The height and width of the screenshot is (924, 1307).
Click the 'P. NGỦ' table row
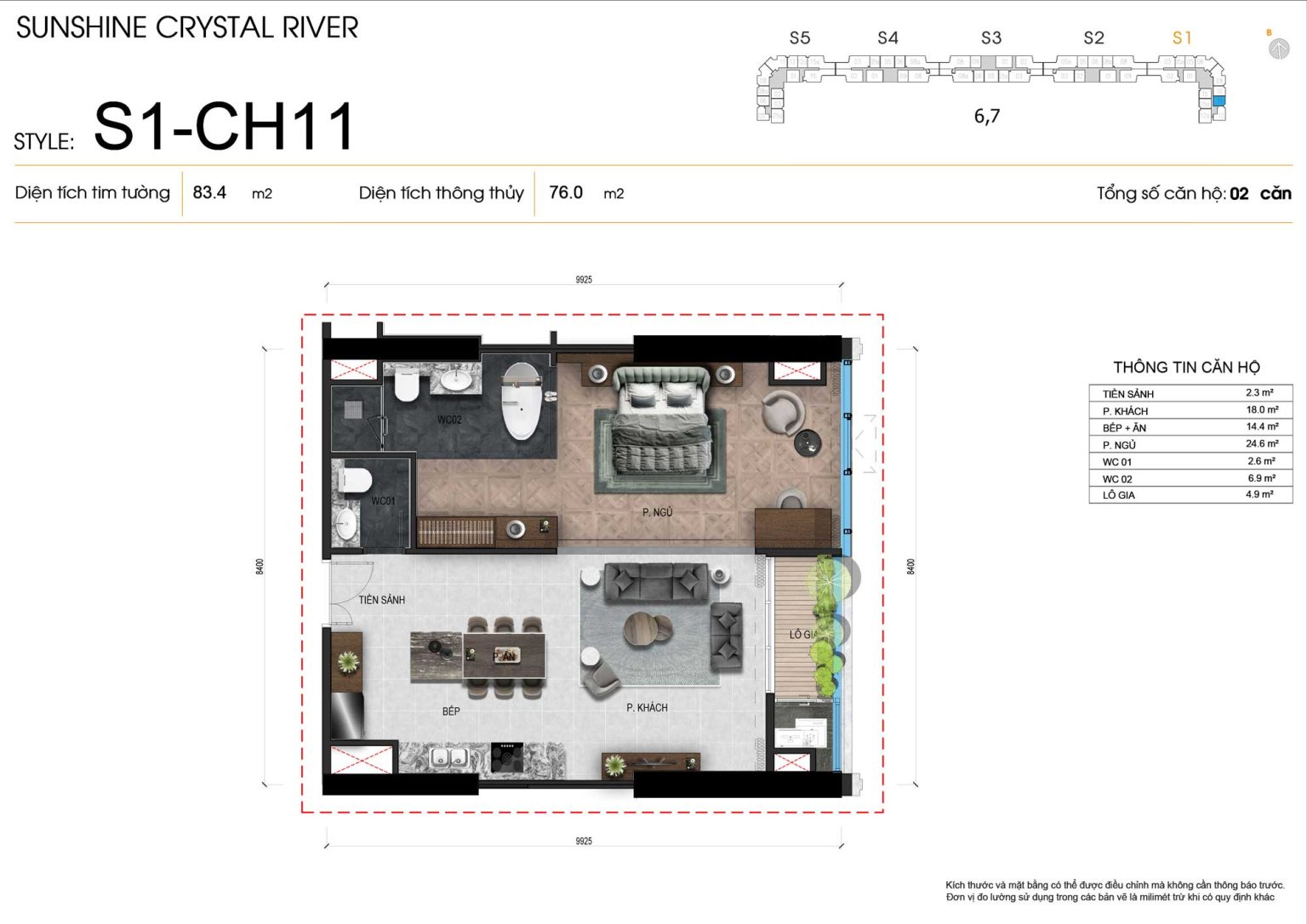tap(1190, 444)
